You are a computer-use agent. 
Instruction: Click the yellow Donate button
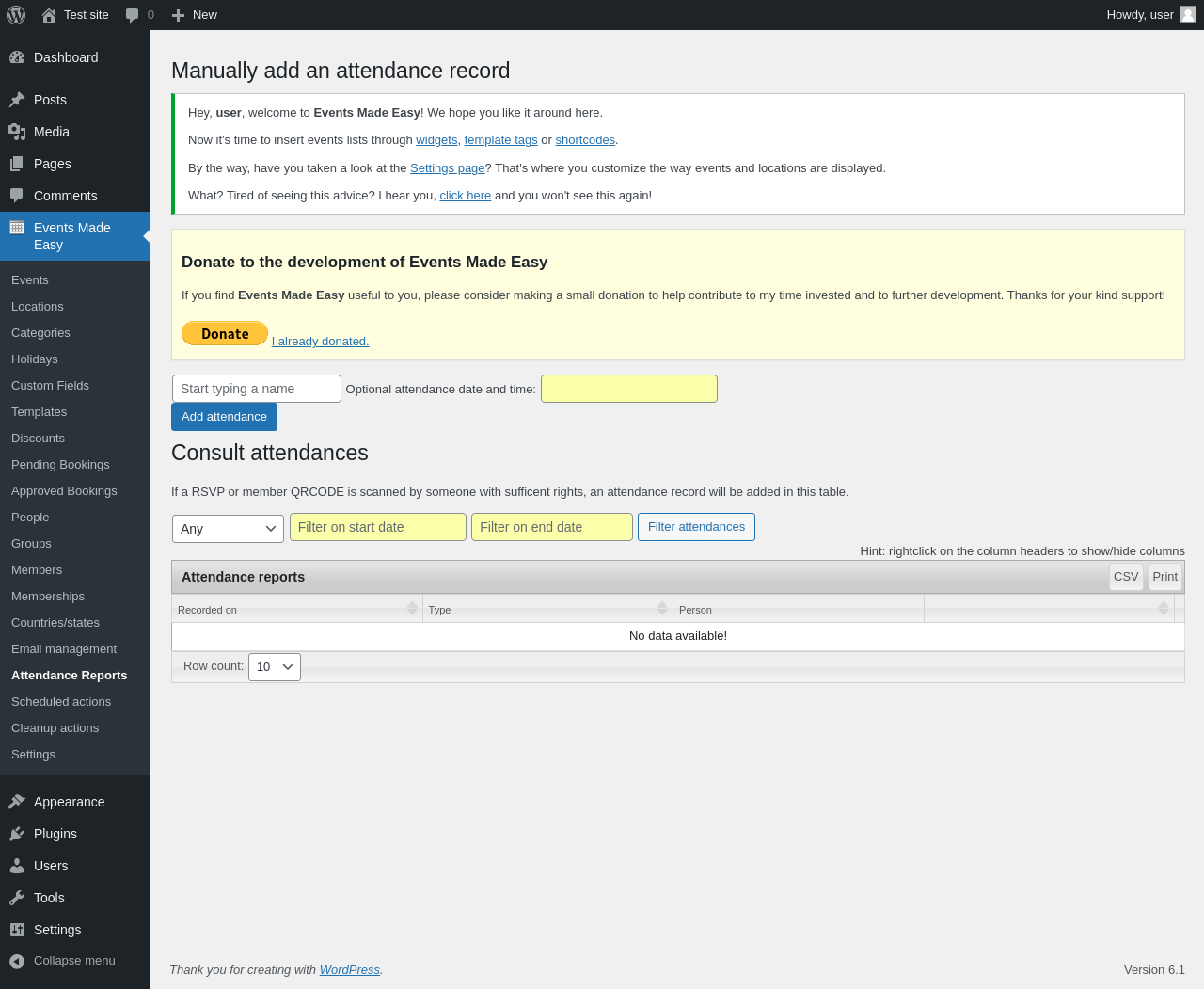225,333
